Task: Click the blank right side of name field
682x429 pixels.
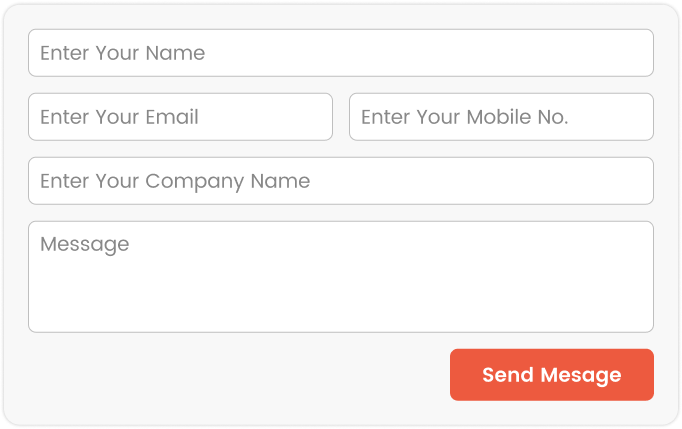Action: [520, 53]
